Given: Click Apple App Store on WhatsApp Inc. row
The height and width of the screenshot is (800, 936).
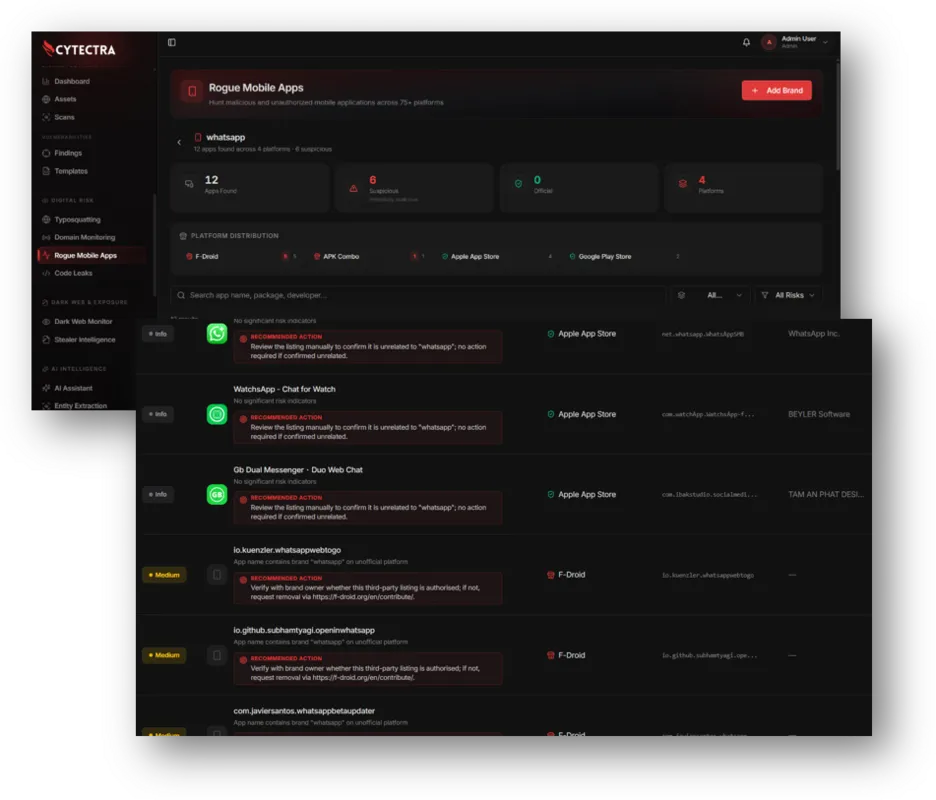Looking at the screenshot, I should (581, 334).
